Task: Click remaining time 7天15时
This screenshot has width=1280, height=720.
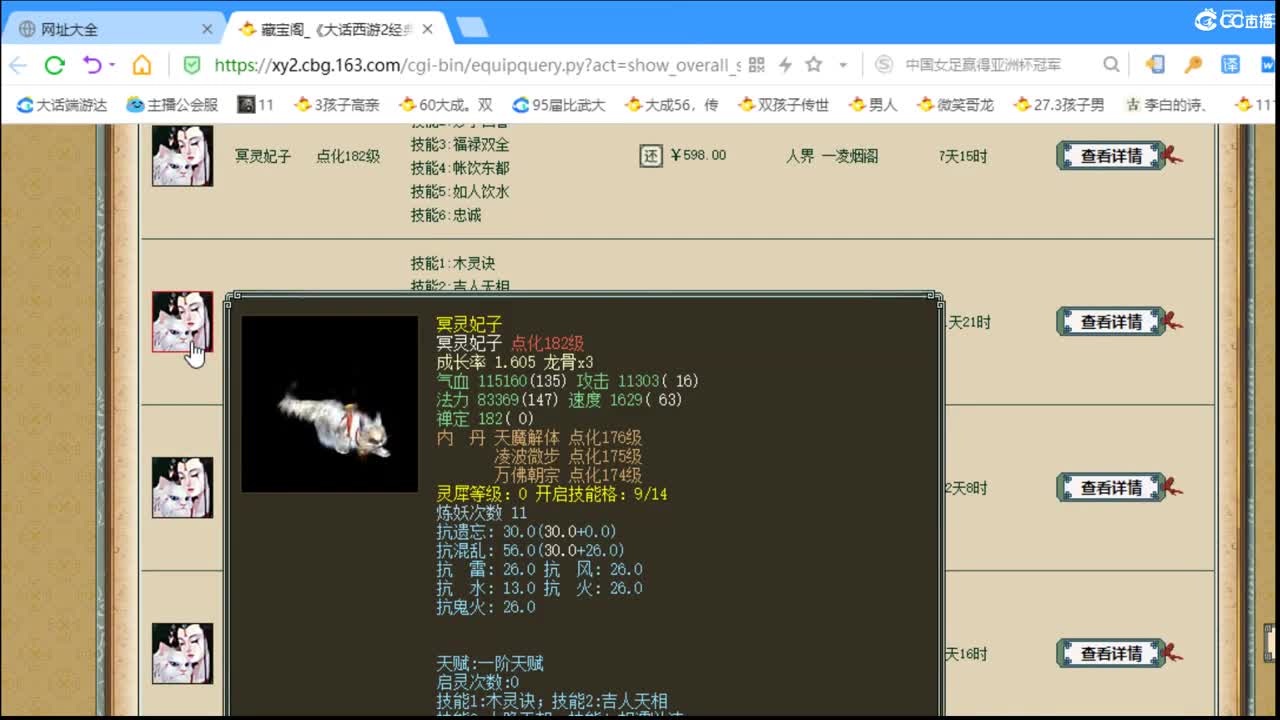Action: coord(965,156)
